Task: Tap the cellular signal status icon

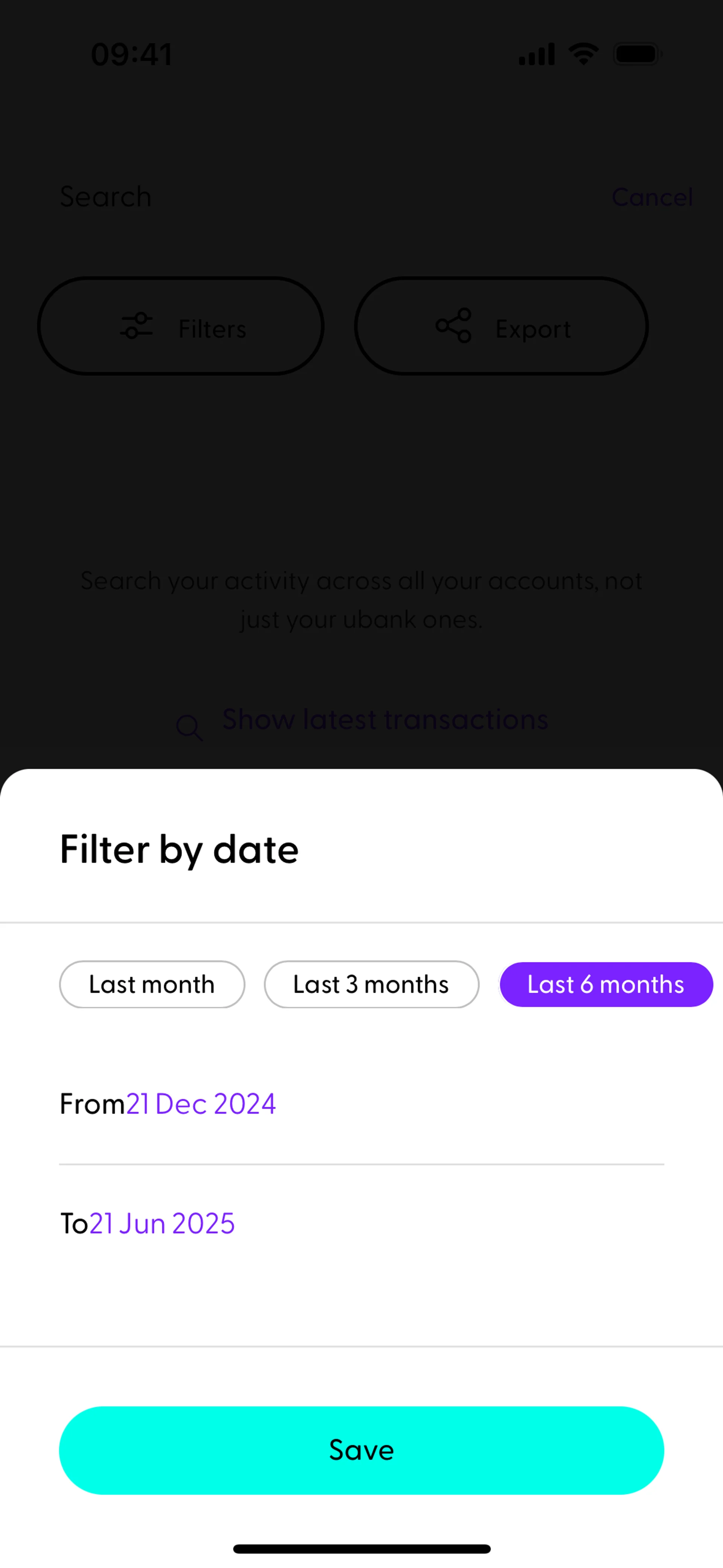Action: pyautogui.click(x=536, y=54)
